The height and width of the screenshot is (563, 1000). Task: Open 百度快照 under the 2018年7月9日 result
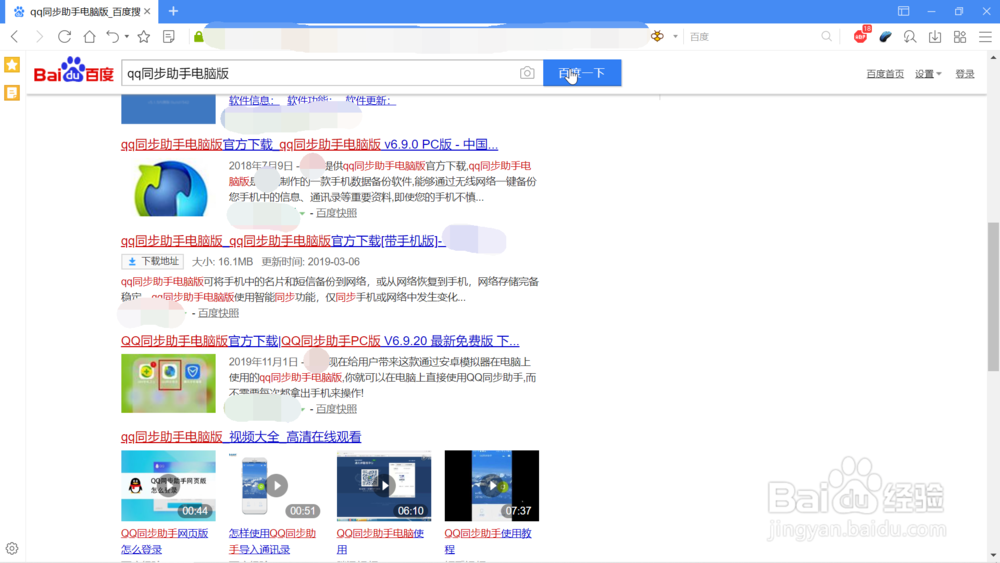tap(336, 213)
